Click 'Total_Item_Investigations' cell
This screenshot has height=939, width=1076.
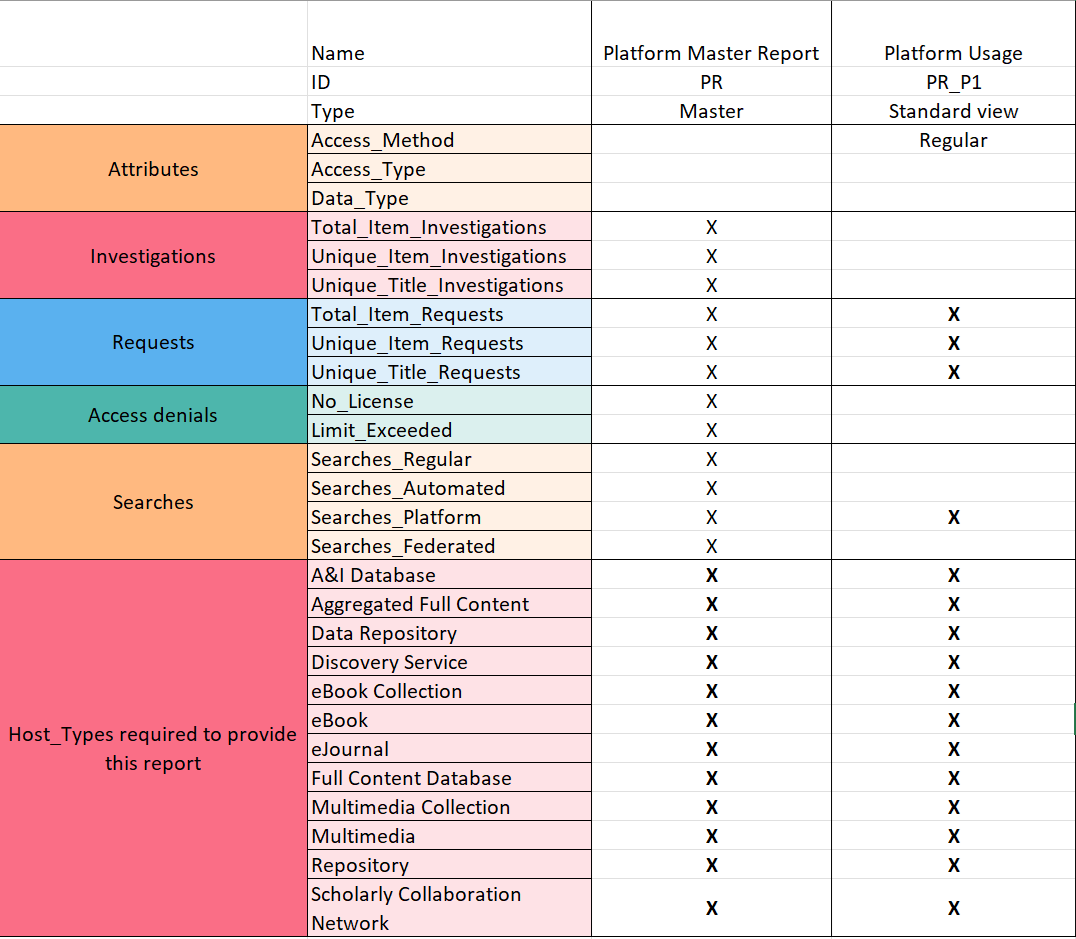pos(449,227)
